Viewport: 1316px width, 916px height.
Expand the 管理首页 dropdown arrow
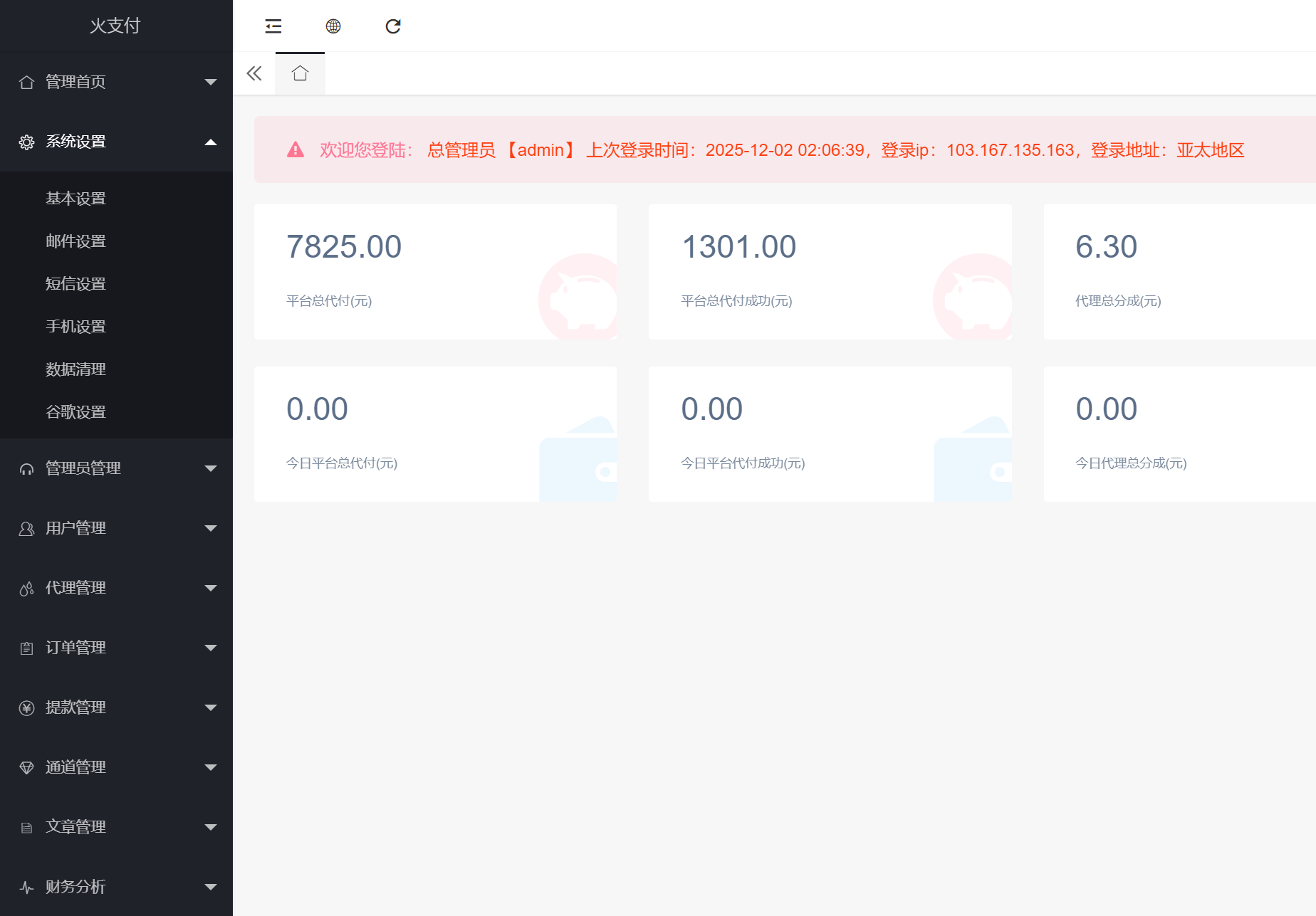[x=210, y=83]
